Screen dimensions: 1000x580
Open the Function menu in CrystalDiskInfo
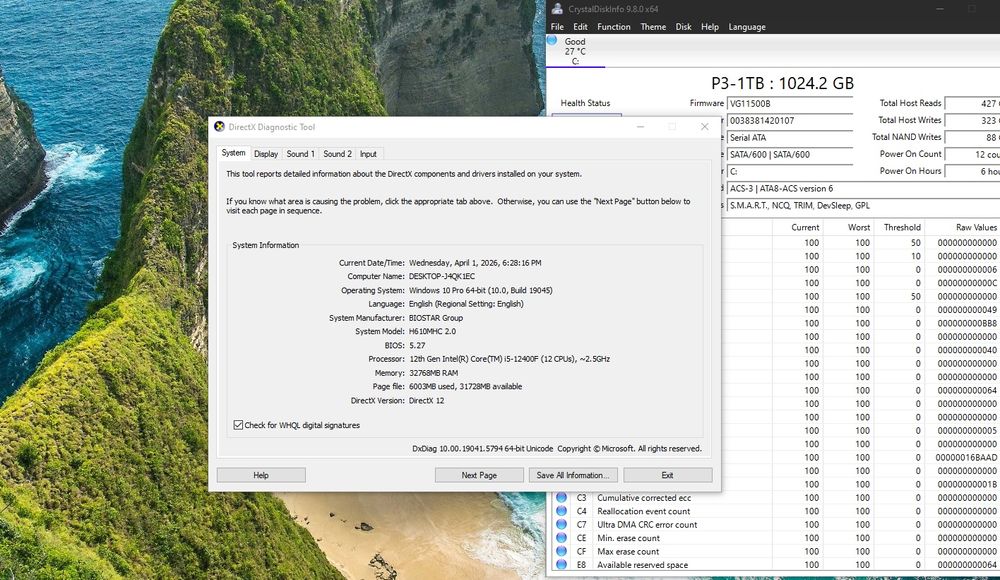(x=614, y=27)
